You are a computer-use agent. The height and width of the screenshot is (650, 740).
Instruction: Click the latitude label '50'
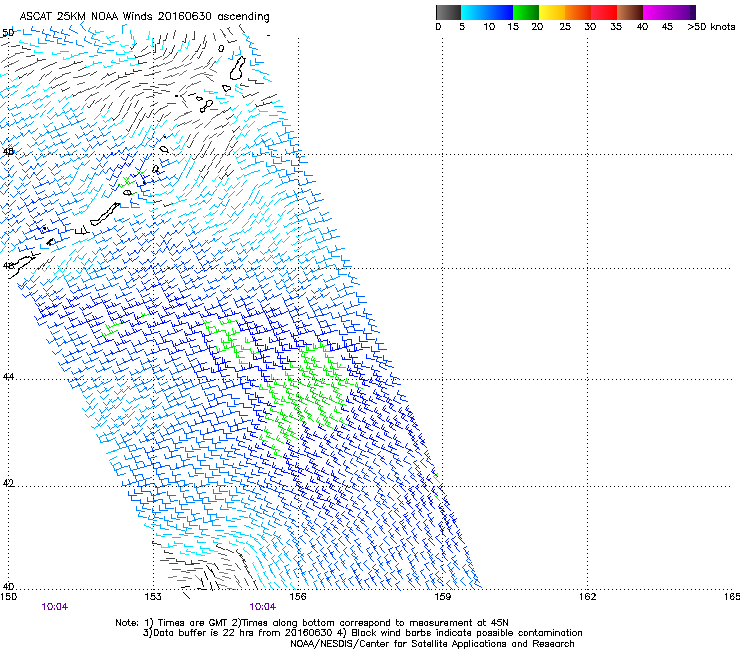[8, 33]
